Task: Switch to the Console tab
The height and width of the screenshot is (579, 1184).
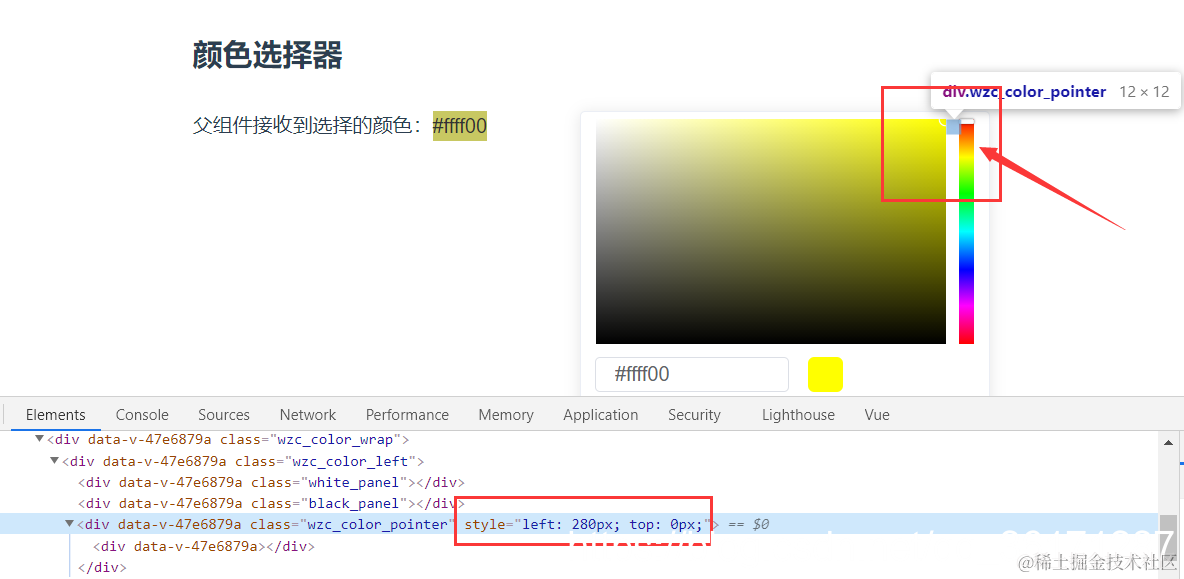Action: tap(142, 414)
